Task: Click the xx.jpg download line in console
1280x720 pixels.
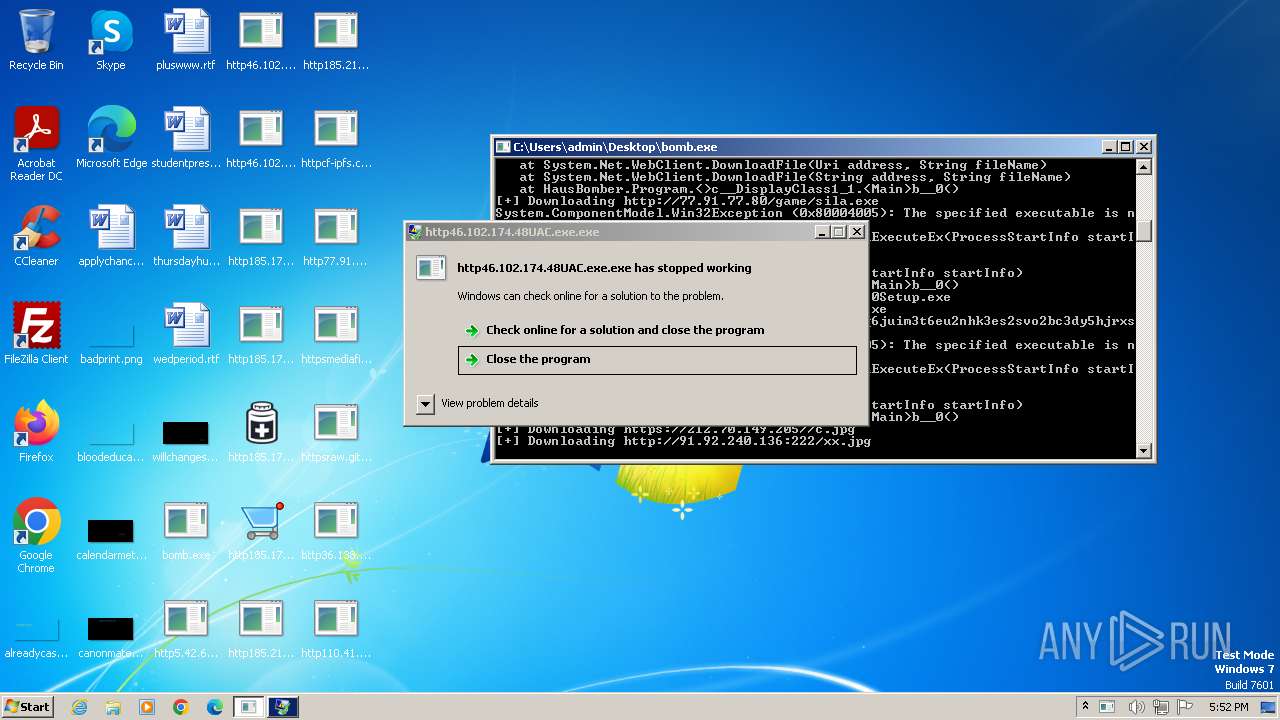Action: [683, 441]
